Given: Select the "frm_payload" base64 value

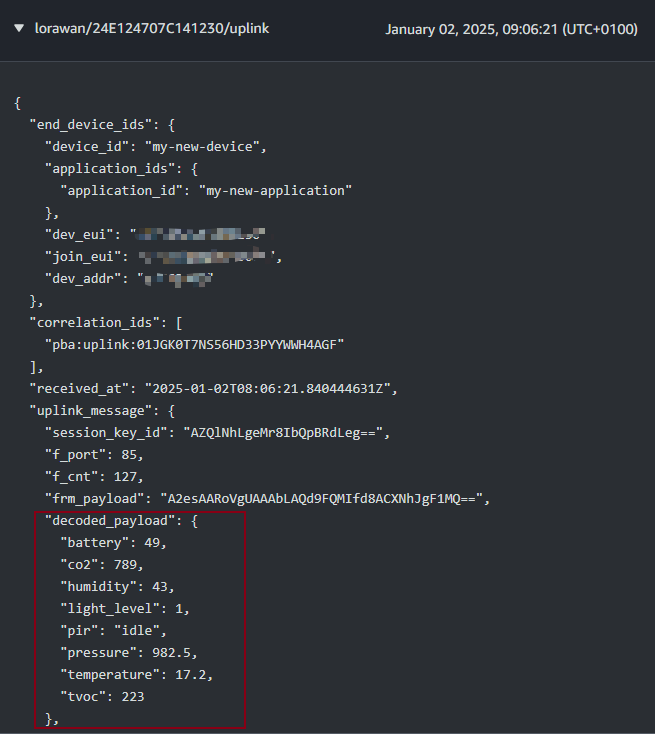Looking at the screenshot, I should [321, 499].
